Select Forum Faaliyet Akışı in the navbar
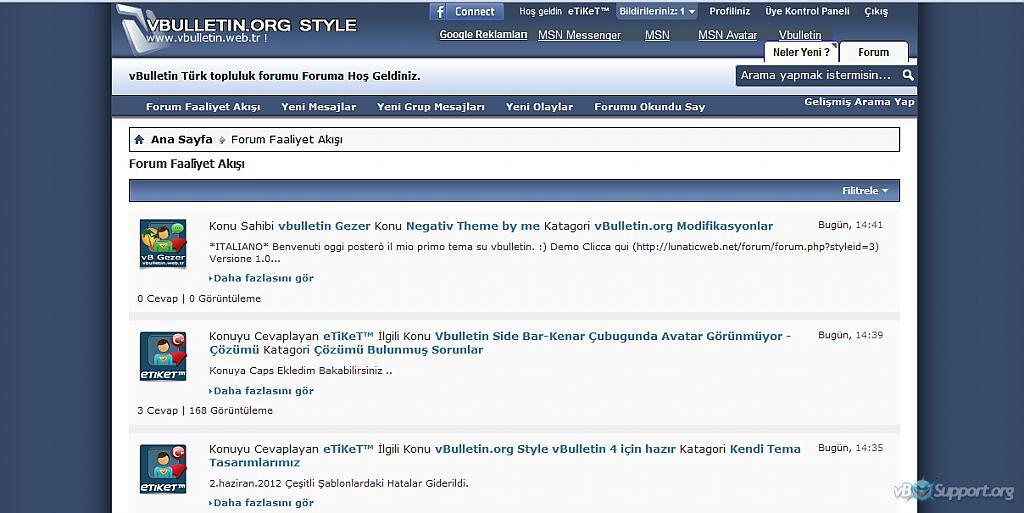1024x513 pixels. click(x=203, y=106)
